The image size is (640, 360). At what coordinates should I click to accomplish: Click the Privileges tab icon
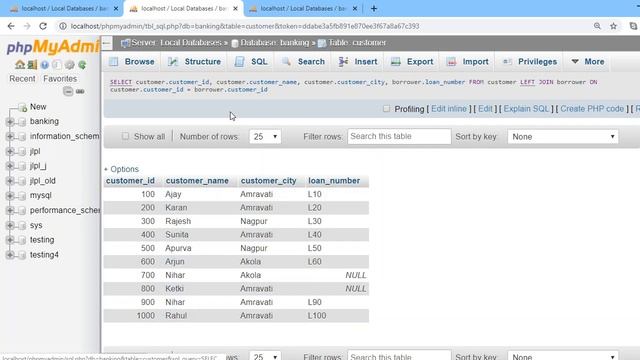[x=507, y=62]
